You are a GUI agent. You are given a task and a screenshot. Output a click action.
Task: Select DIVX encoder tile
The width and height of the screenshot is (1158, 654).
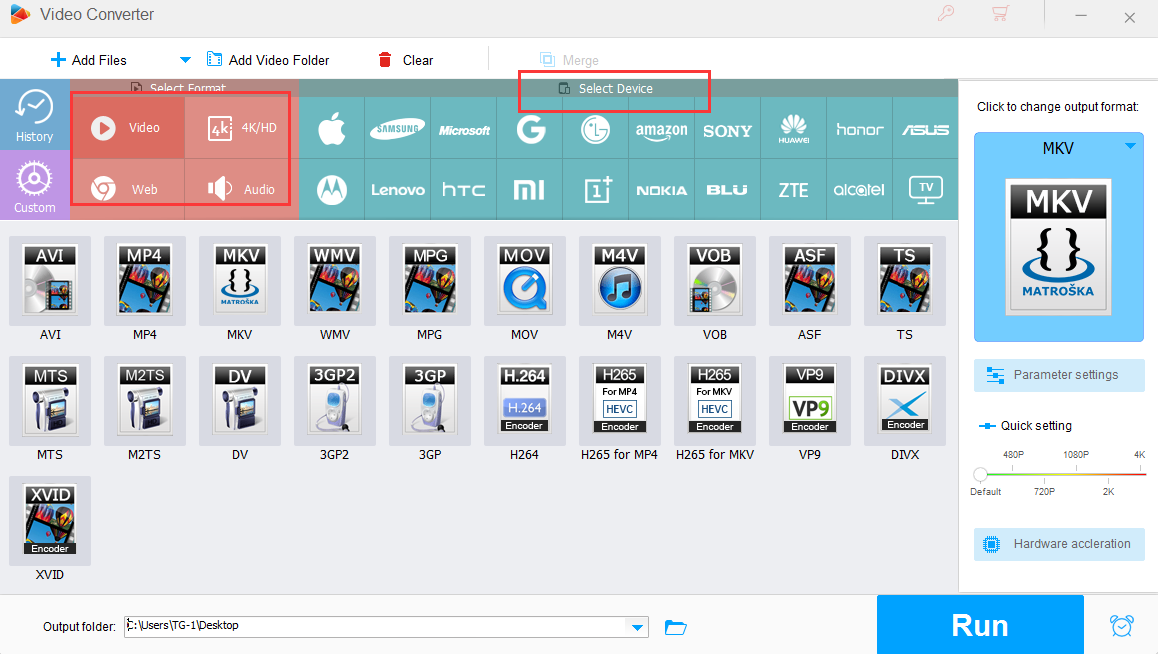click(x=905, y=401)
